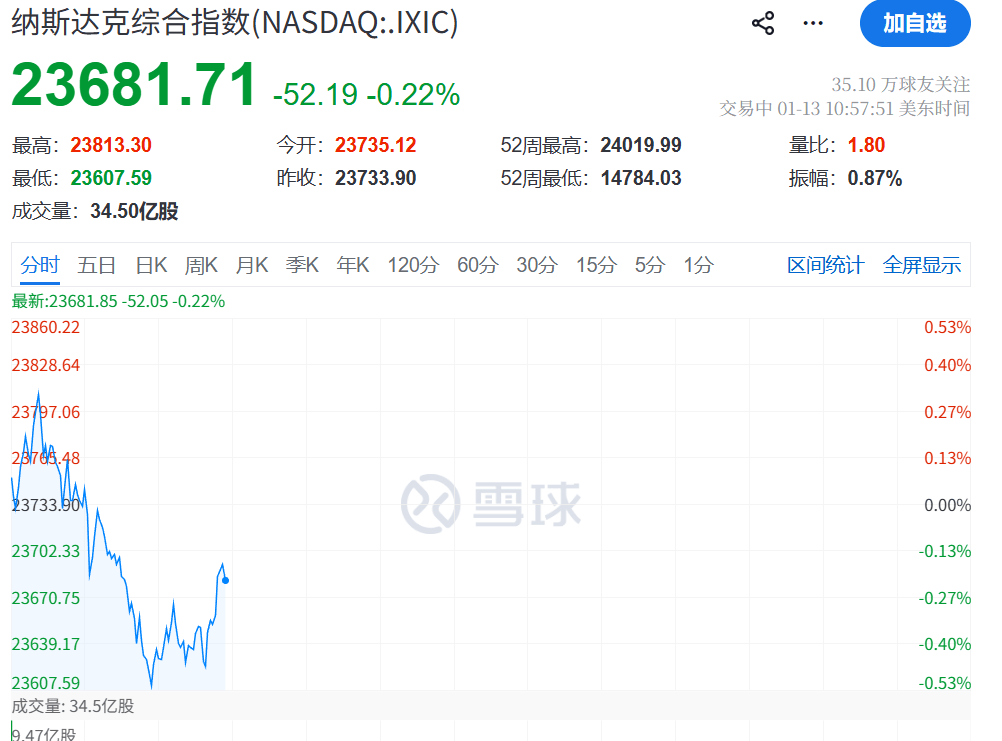Click the 23828.64 y-axis label
1002x741 pixels.
pos(46,365)
